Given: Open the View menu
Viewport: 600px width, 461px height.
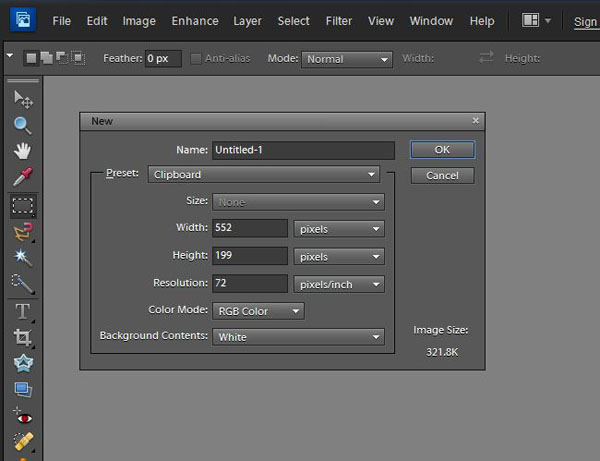Looking at the screenshot, I should 381,21.
